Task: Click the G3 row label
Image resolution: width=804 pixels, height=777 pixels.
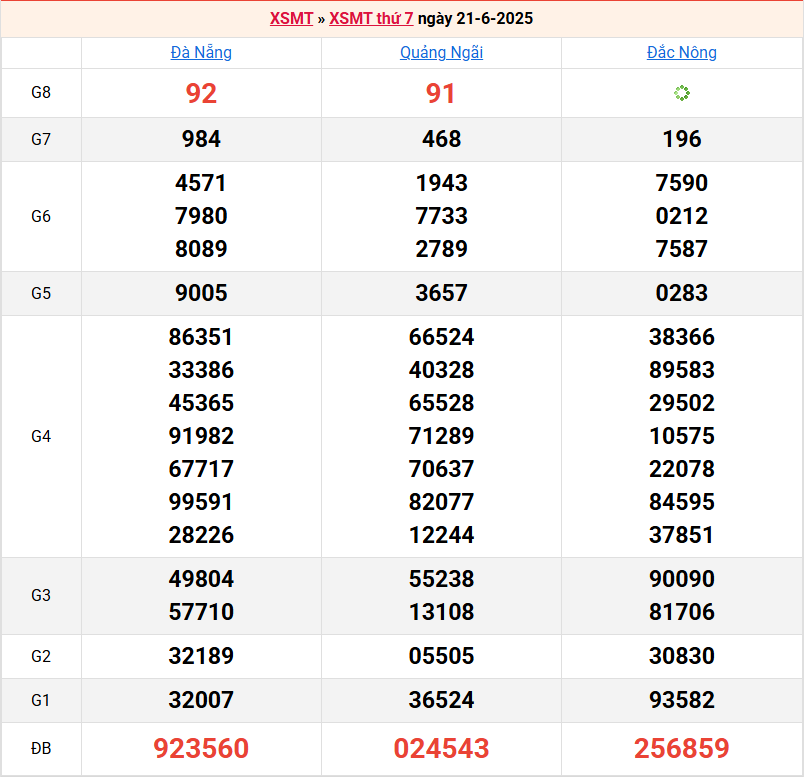Action: pos(41,595)
